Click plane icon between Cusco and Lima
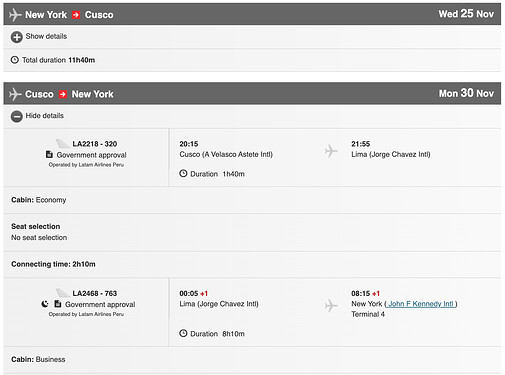 [331, 151]
